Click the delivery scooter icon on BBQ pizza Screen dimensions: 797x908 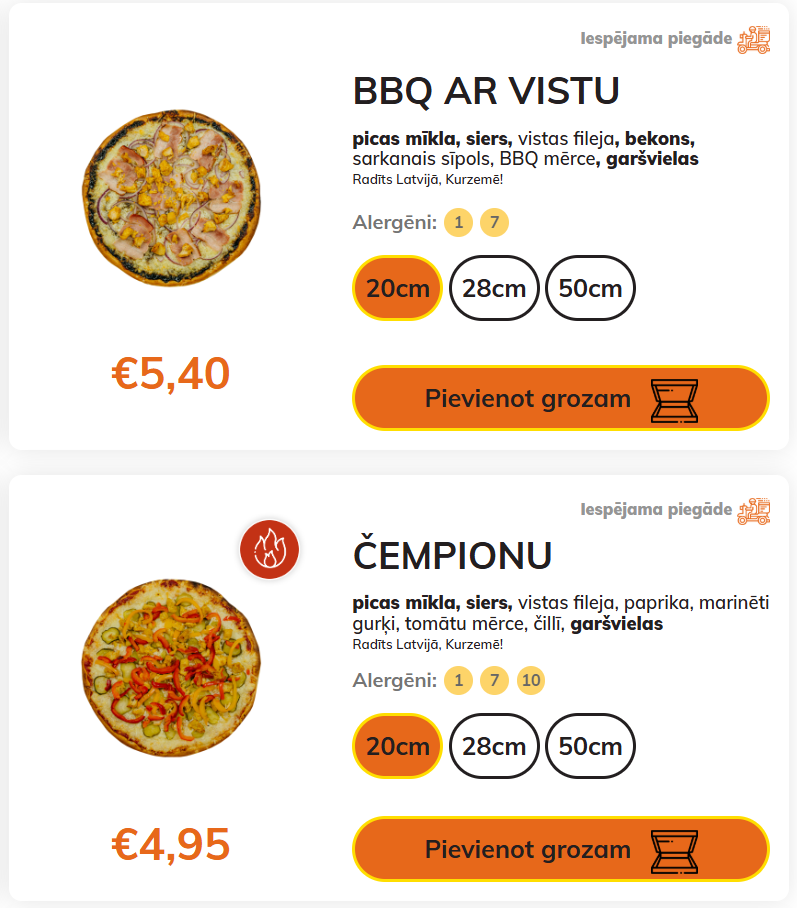pyautogui.click(x=754, y=40)
